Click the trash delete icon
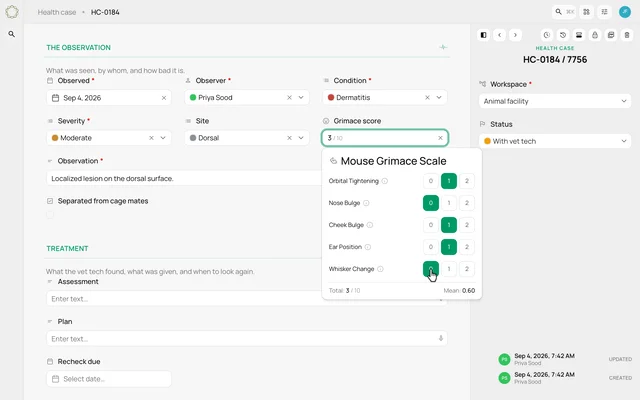The height and width of the screenshot is (400, 640). (627, 35)
